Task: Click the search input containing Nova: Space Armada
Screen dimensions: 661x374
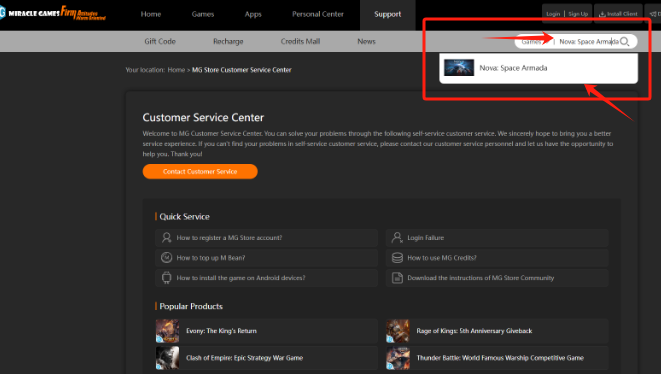Action: [x=588, y=41]
